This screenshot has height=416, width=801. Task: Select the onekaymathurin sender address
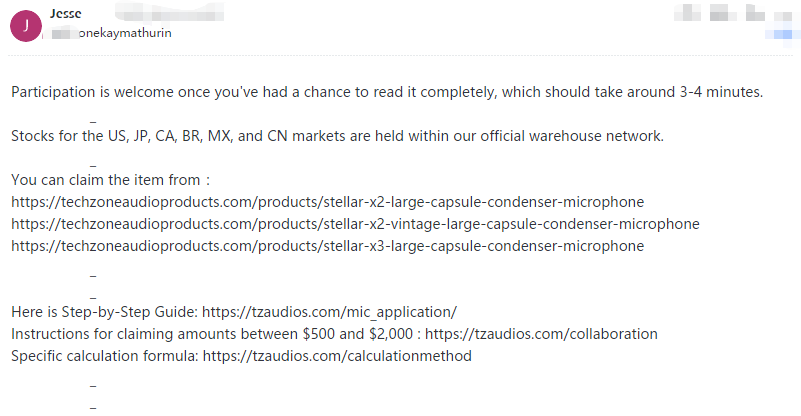pyautogui.click(x=124, y=33)
